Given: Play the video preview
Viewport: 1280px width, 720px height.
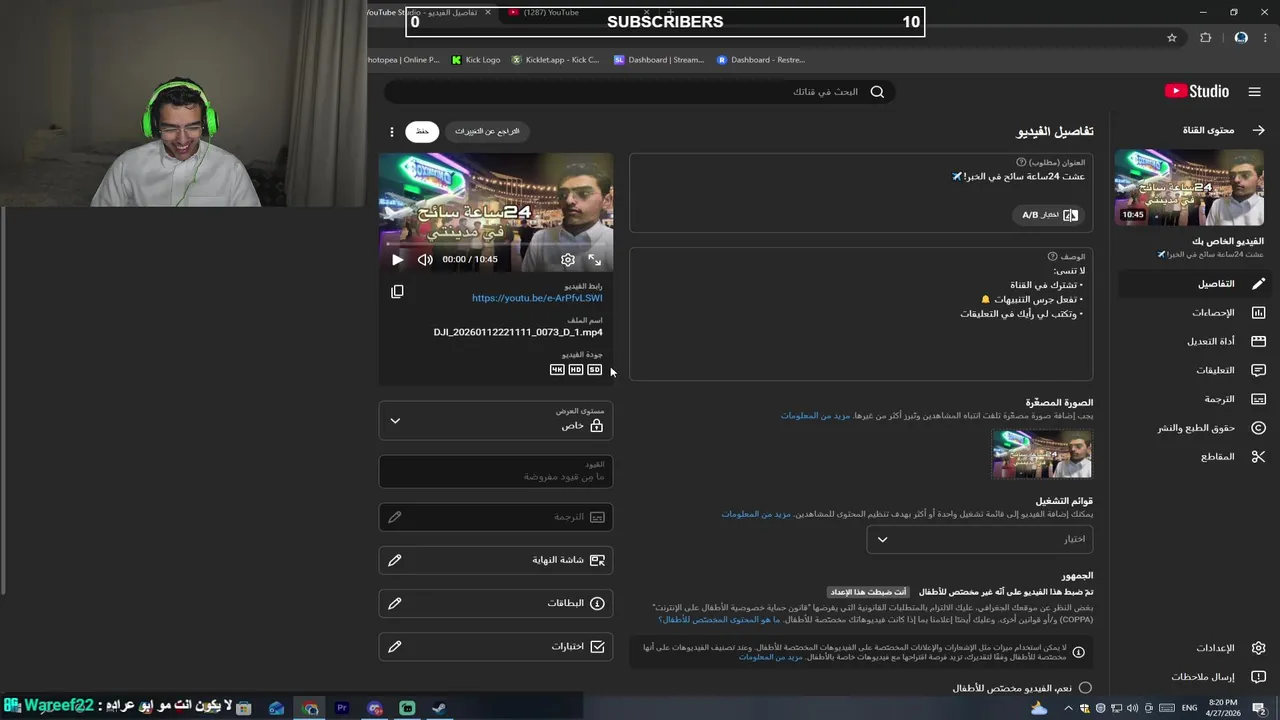Looking at the screenshot, I should pyautogui.click(x=397, y=260).
